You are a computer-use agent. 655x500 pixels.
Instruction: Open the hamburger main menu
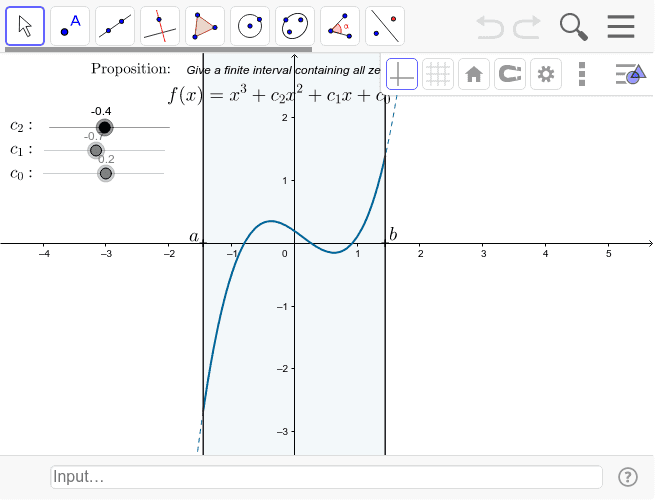[x=621, y=26]
